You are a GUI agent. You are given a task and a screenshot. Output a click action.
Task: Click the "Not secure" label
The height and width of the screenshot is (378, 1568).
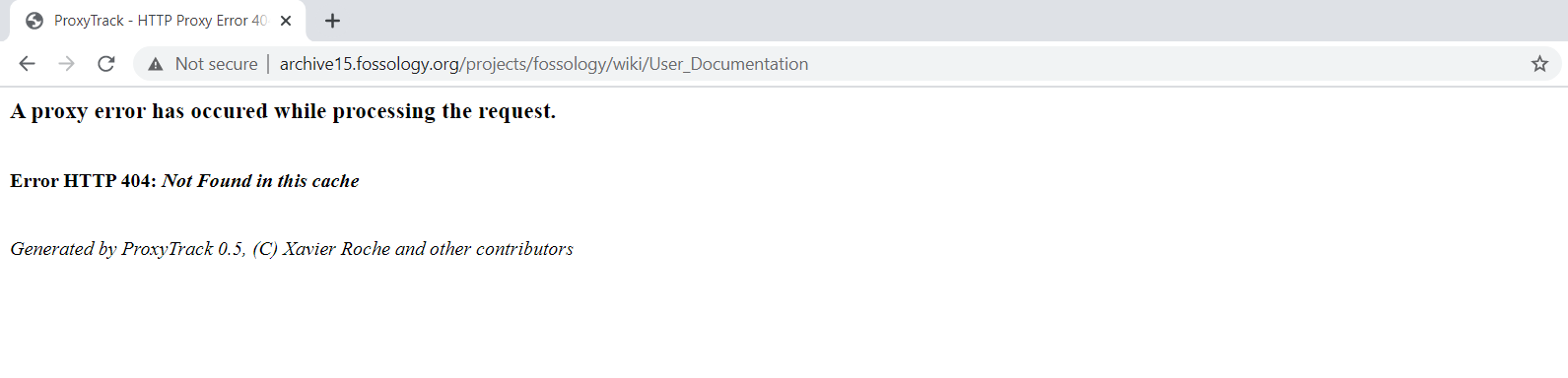(216, 64)
